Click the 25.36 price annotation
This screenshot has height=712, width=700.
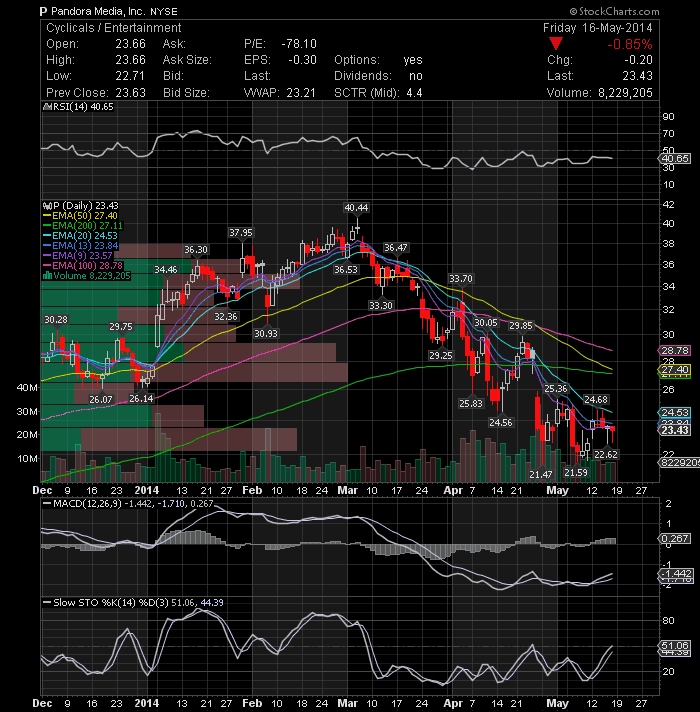pos(556,389)
